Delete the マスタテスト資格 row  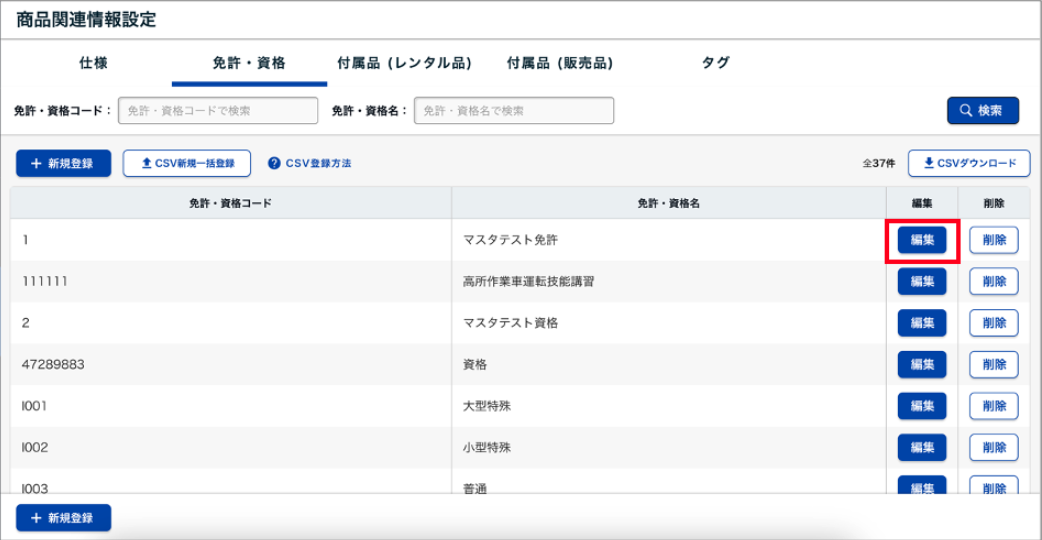[993, 323]
